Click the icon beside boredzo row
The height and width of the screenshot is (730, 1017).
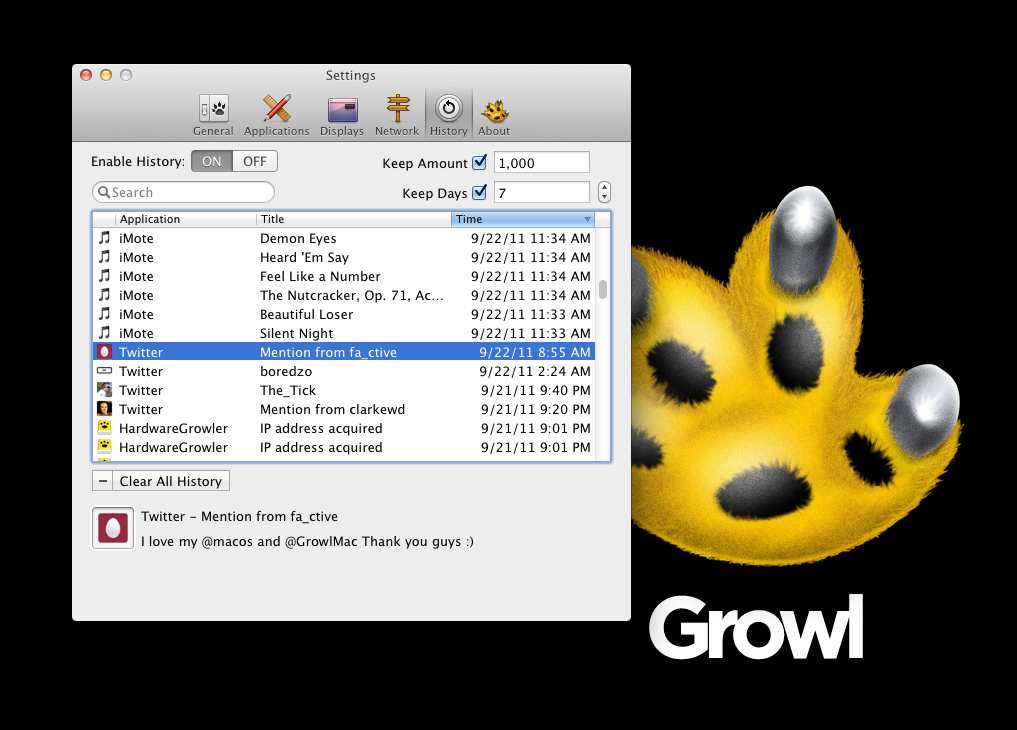tap(104, 371)
